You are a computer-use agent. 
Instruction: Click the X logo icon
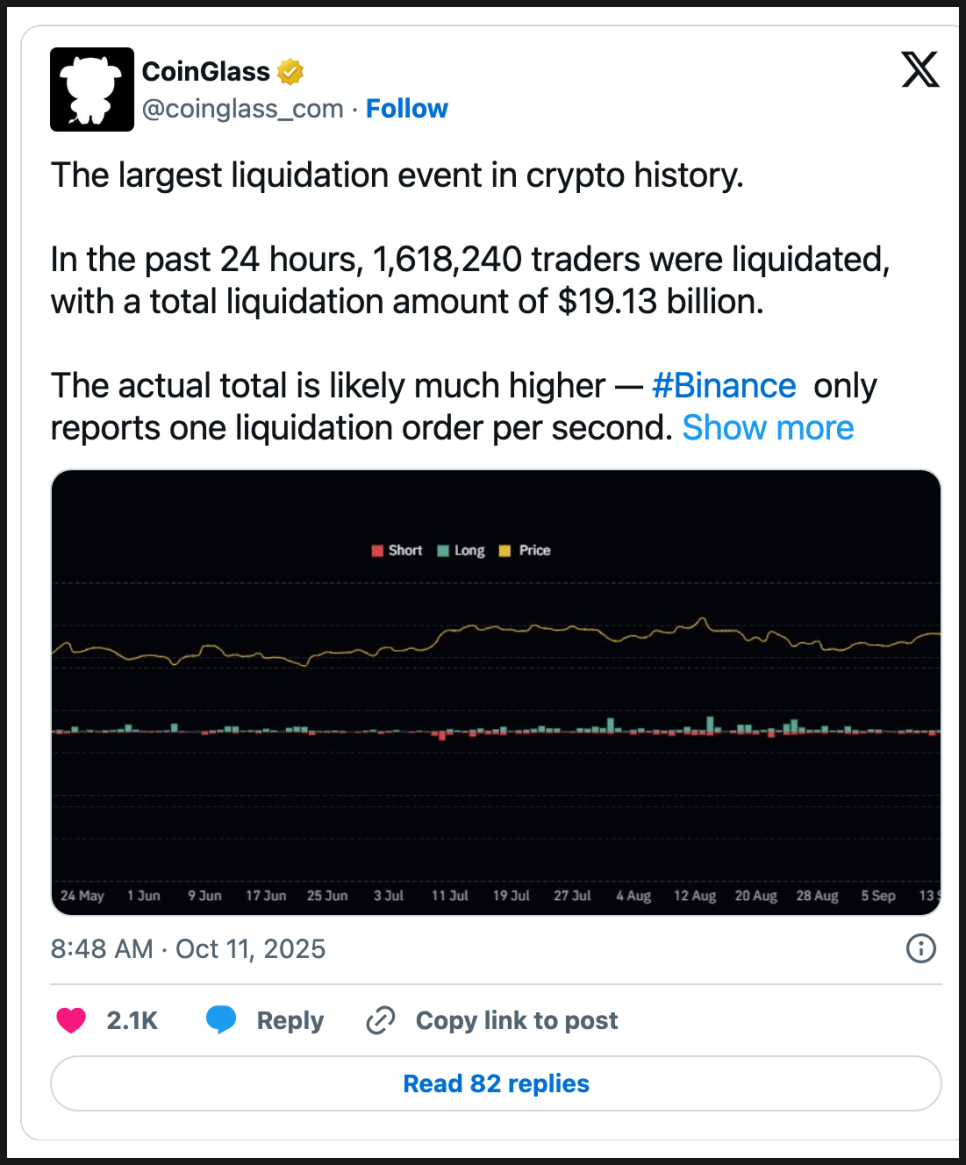(920, 71)
